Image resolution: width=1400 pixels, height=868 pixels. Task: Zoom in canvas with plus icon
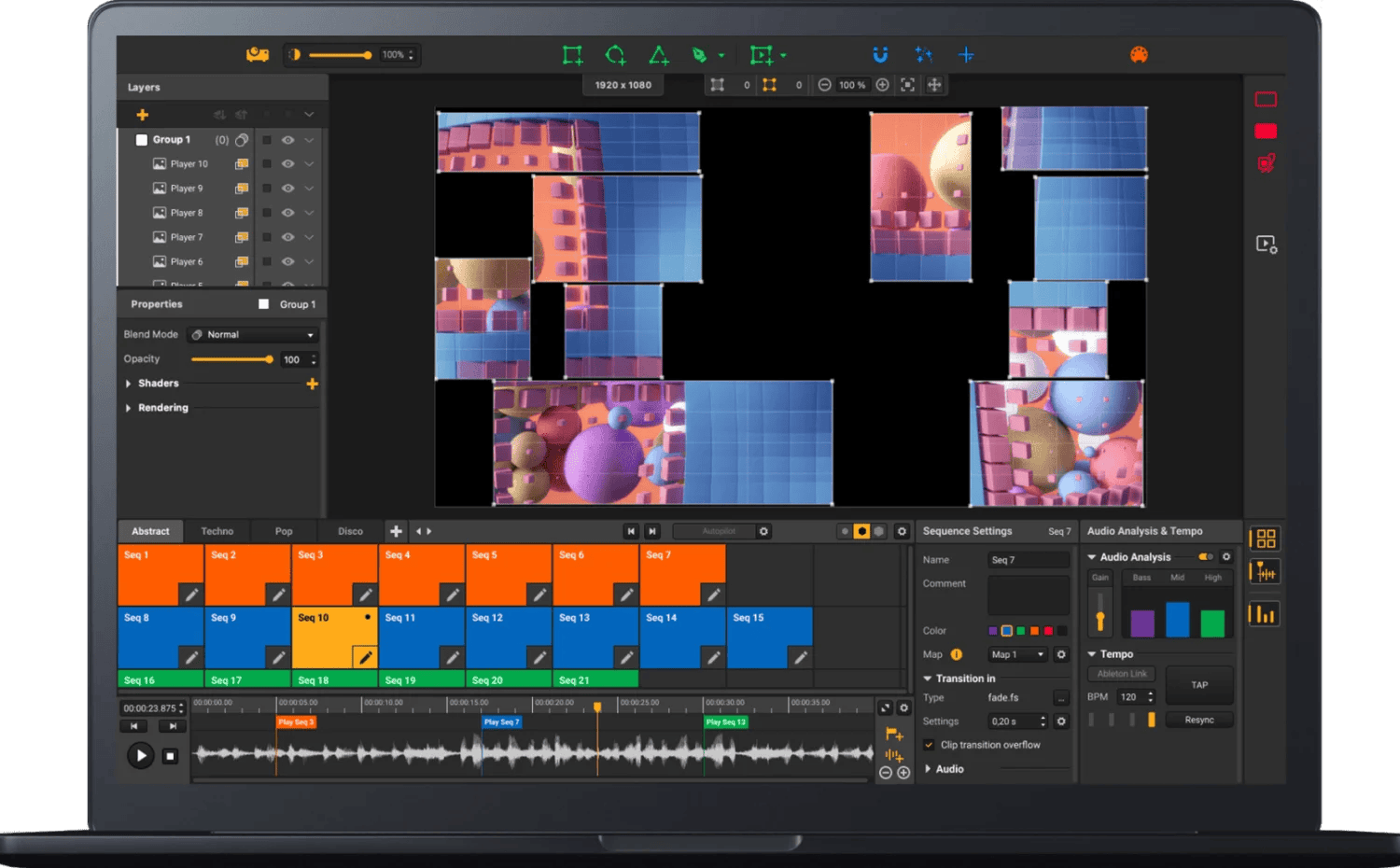[x=882, y=85]
